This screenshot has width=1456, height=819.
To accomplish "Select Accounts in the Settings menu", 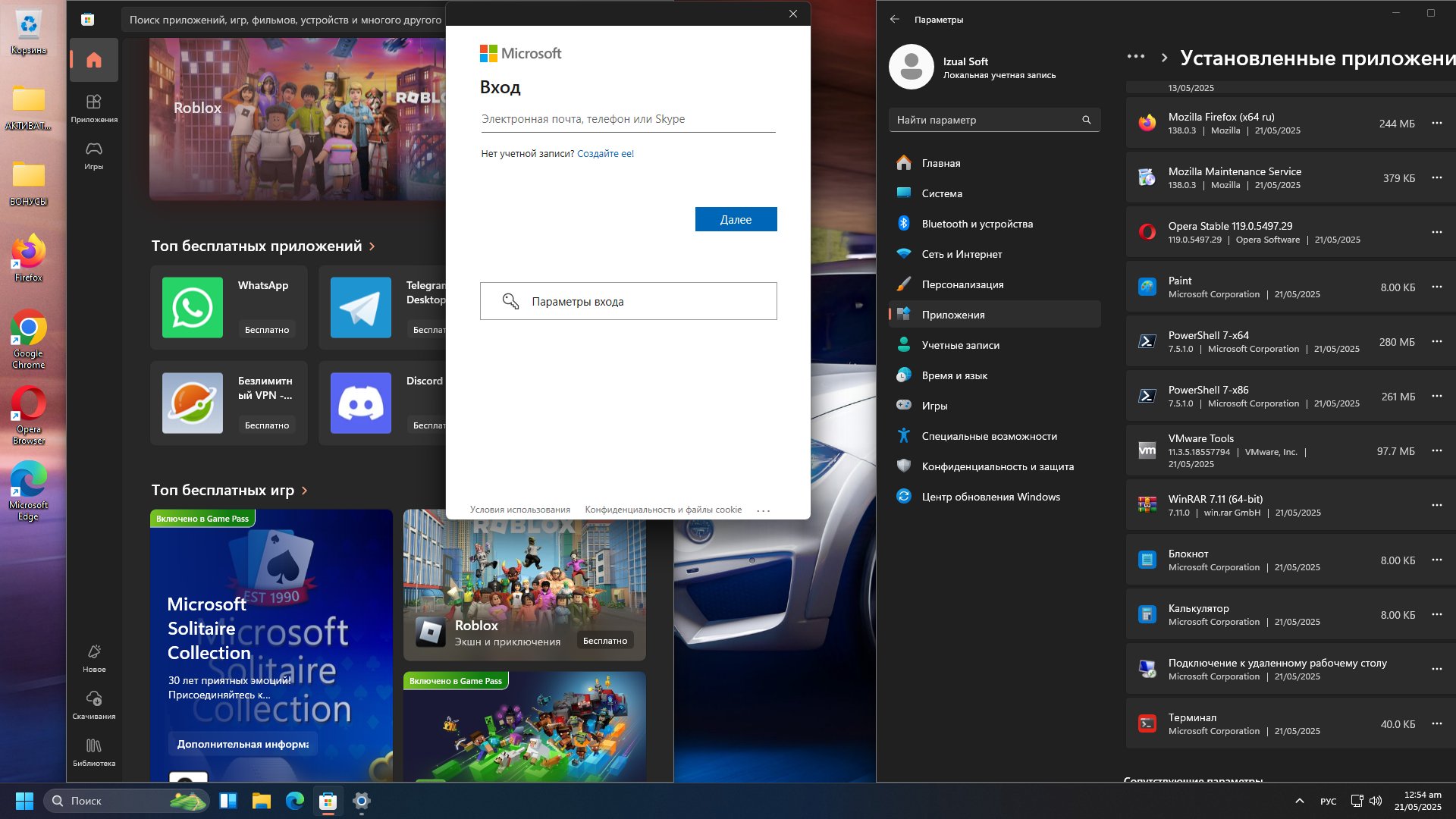I will click(960, 345).
